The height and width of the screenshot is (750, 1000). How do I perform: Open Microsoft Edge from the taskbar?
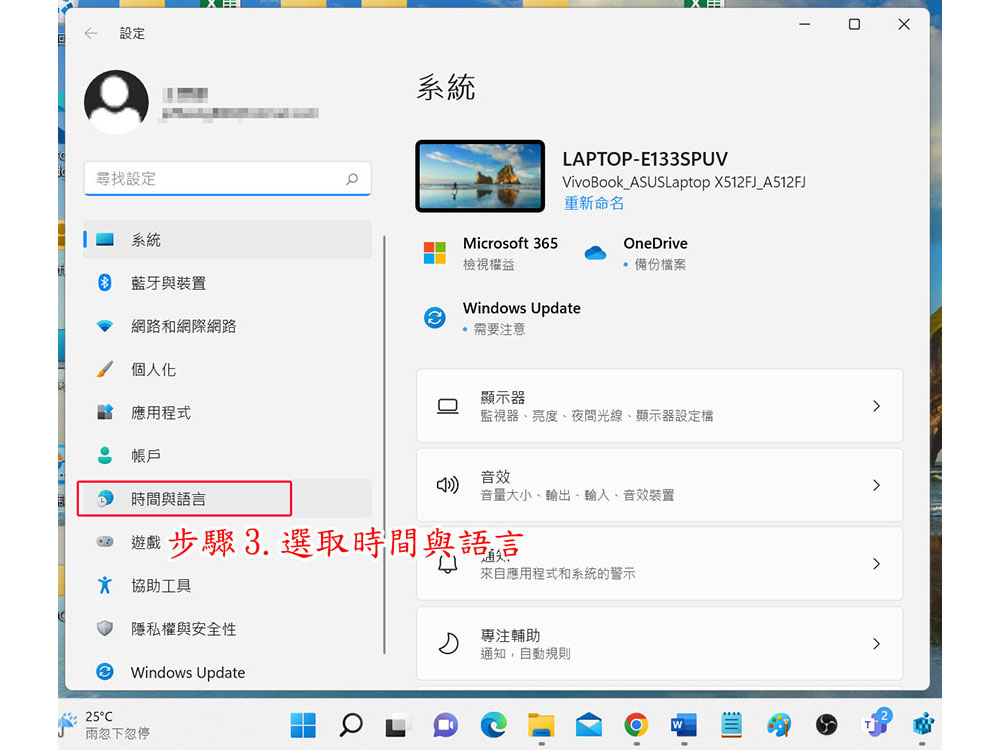point(493,725)
